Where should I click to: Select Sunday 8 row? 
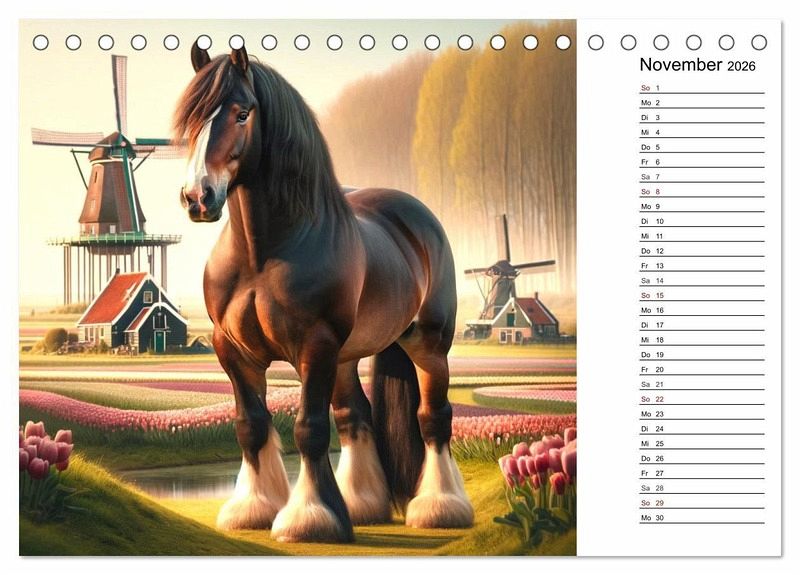[702, 191]
